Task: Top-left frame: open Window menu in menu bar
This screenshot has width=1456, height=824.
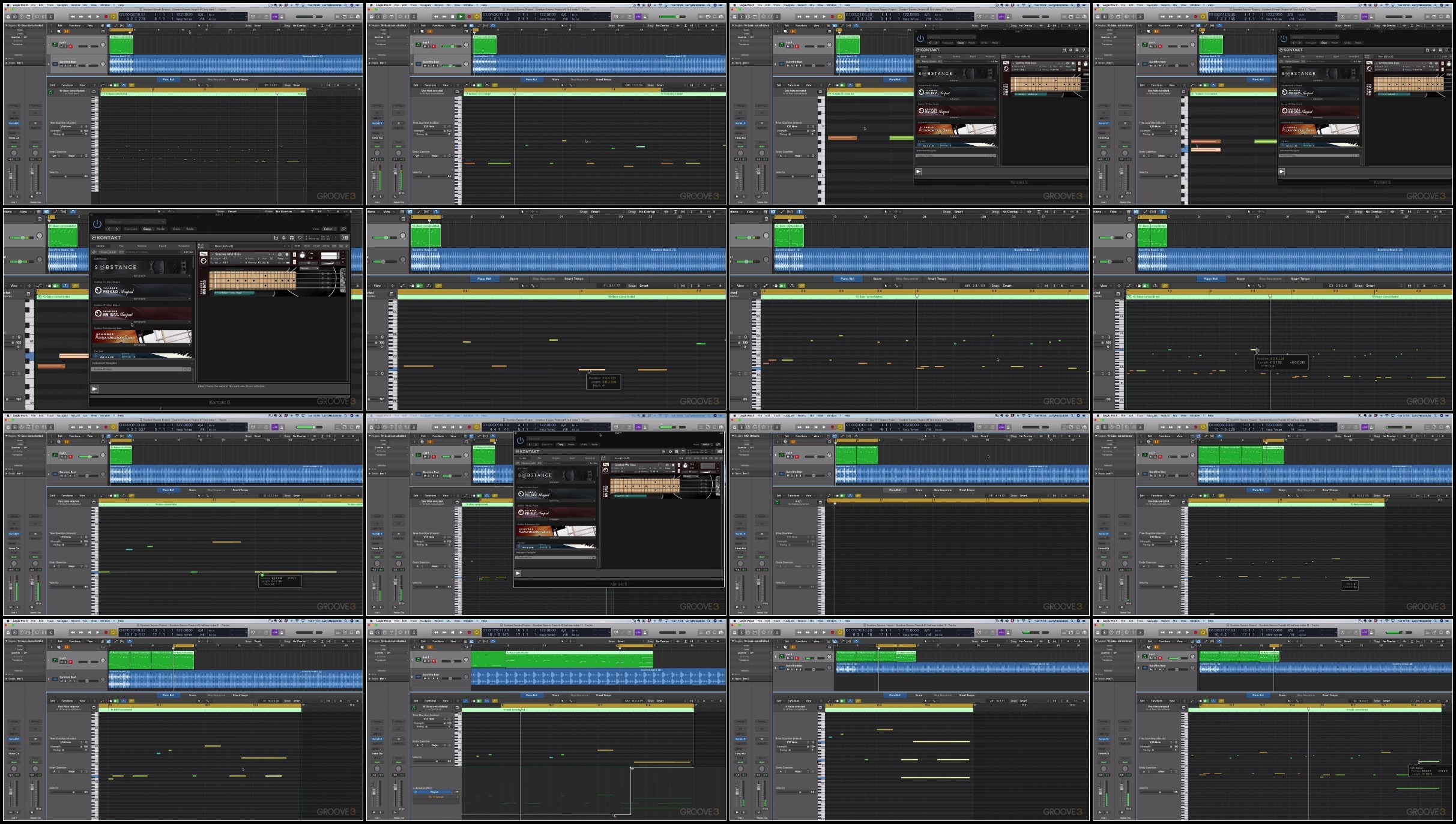Action: pyautogui.click(x=105, y=5)
